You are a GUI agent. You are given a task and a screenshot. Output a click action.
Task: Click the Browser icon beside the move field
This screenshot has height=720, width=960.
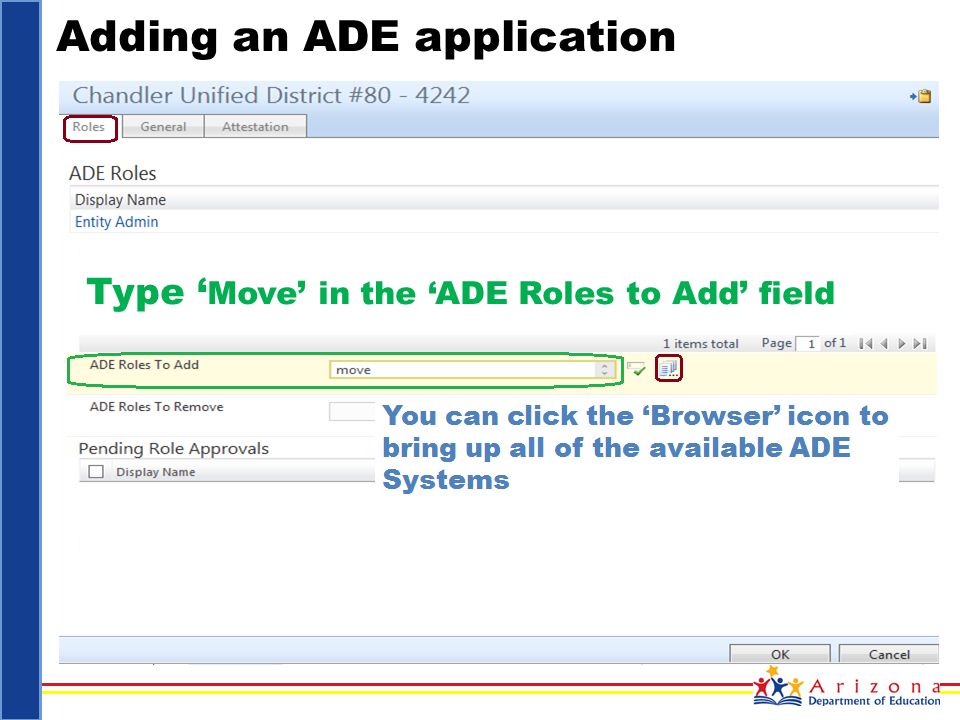668,369
